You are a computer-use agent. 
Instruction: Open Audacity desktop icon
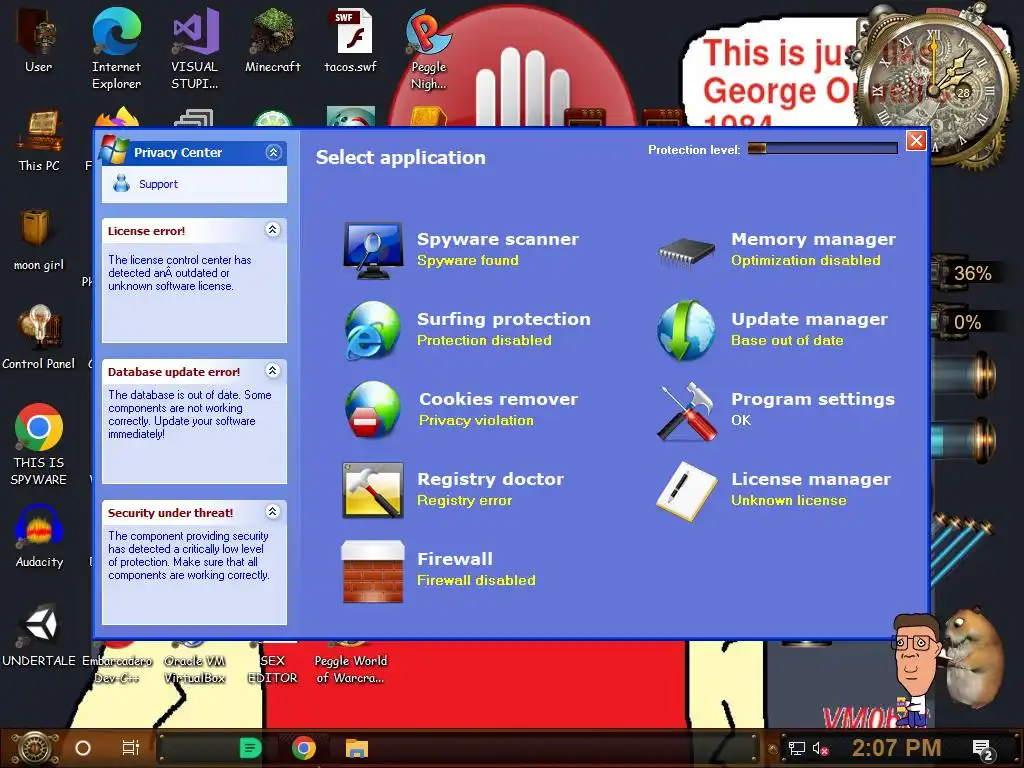point(39,536)
